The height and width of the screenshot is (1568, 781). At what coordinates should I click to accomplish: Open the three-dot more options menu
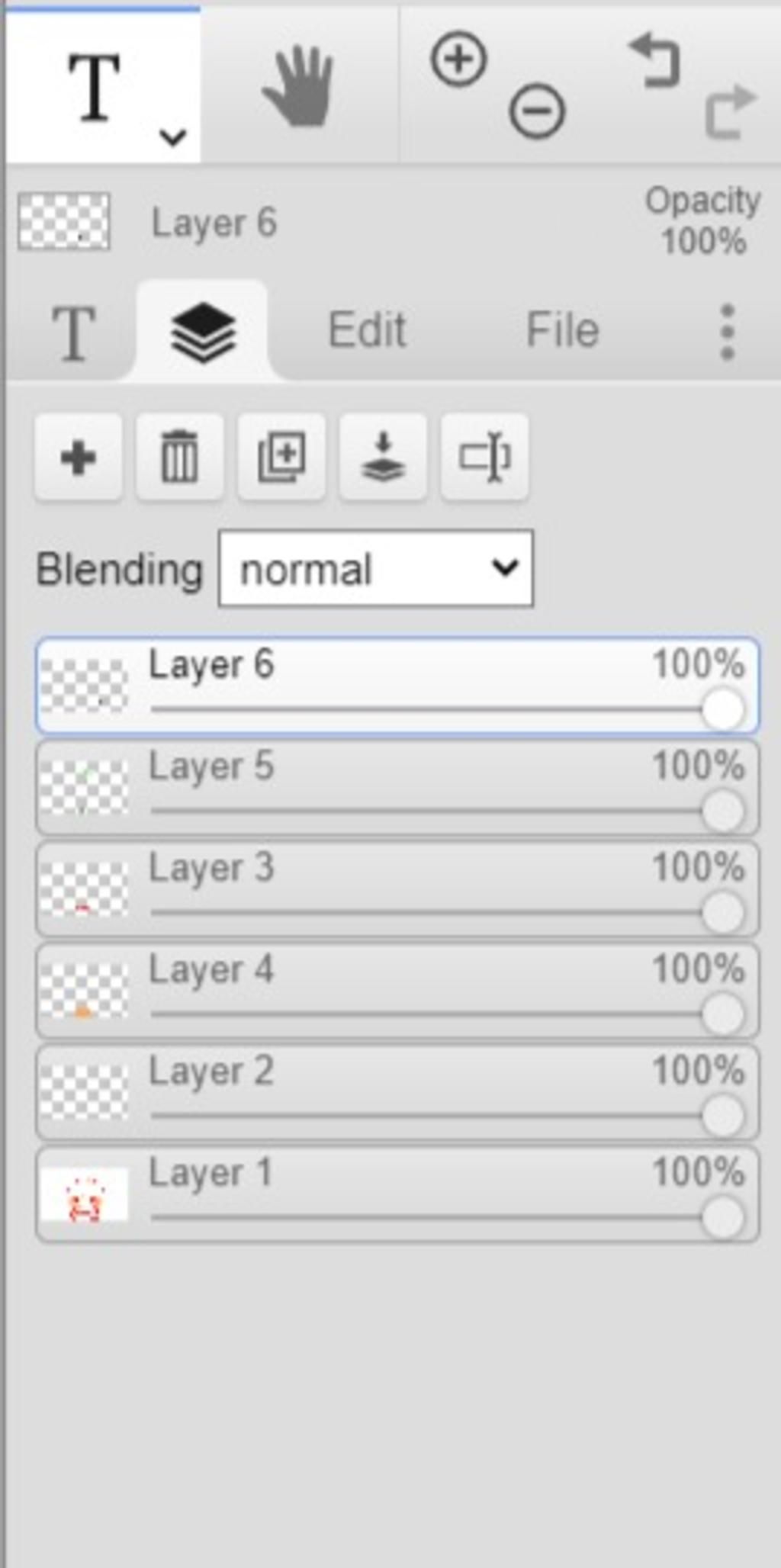tap(727, 332)
